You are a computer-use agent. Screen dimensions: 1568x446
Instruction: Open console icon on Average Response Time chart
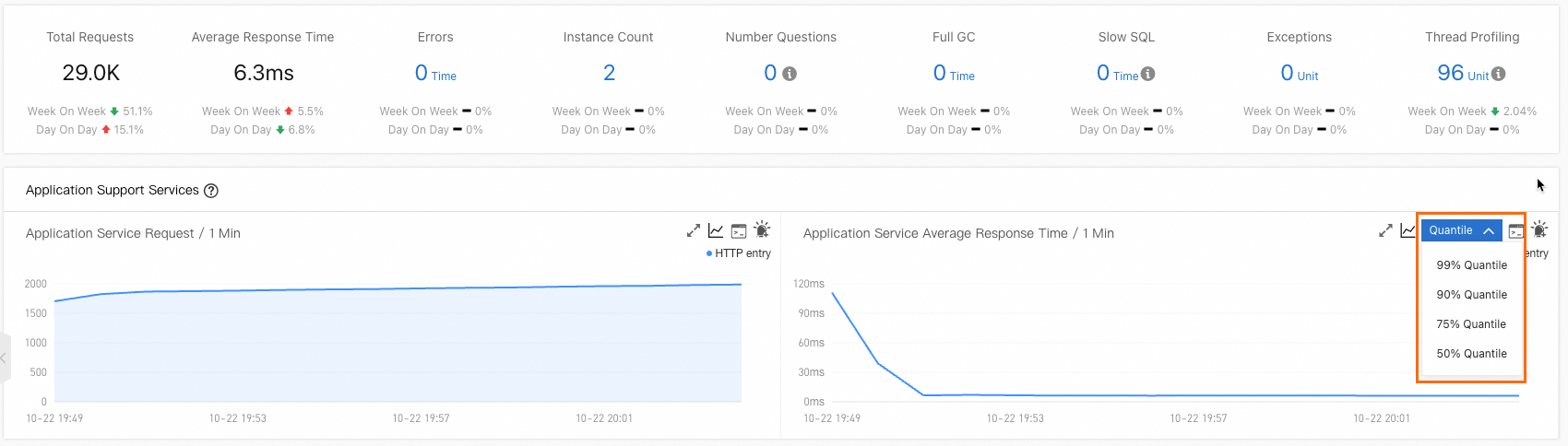(x=1516, y=231)
